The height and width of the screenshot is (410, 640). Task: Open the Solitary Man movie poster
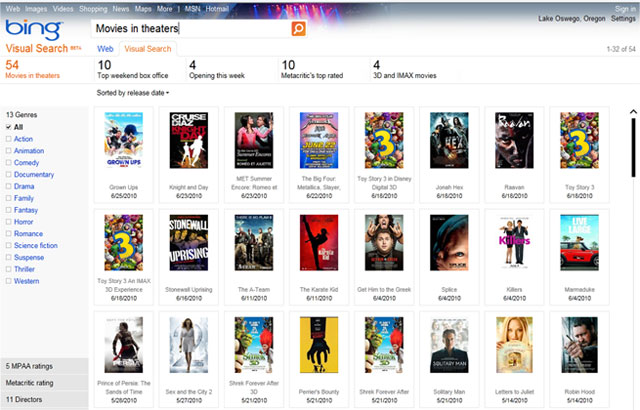449,345
